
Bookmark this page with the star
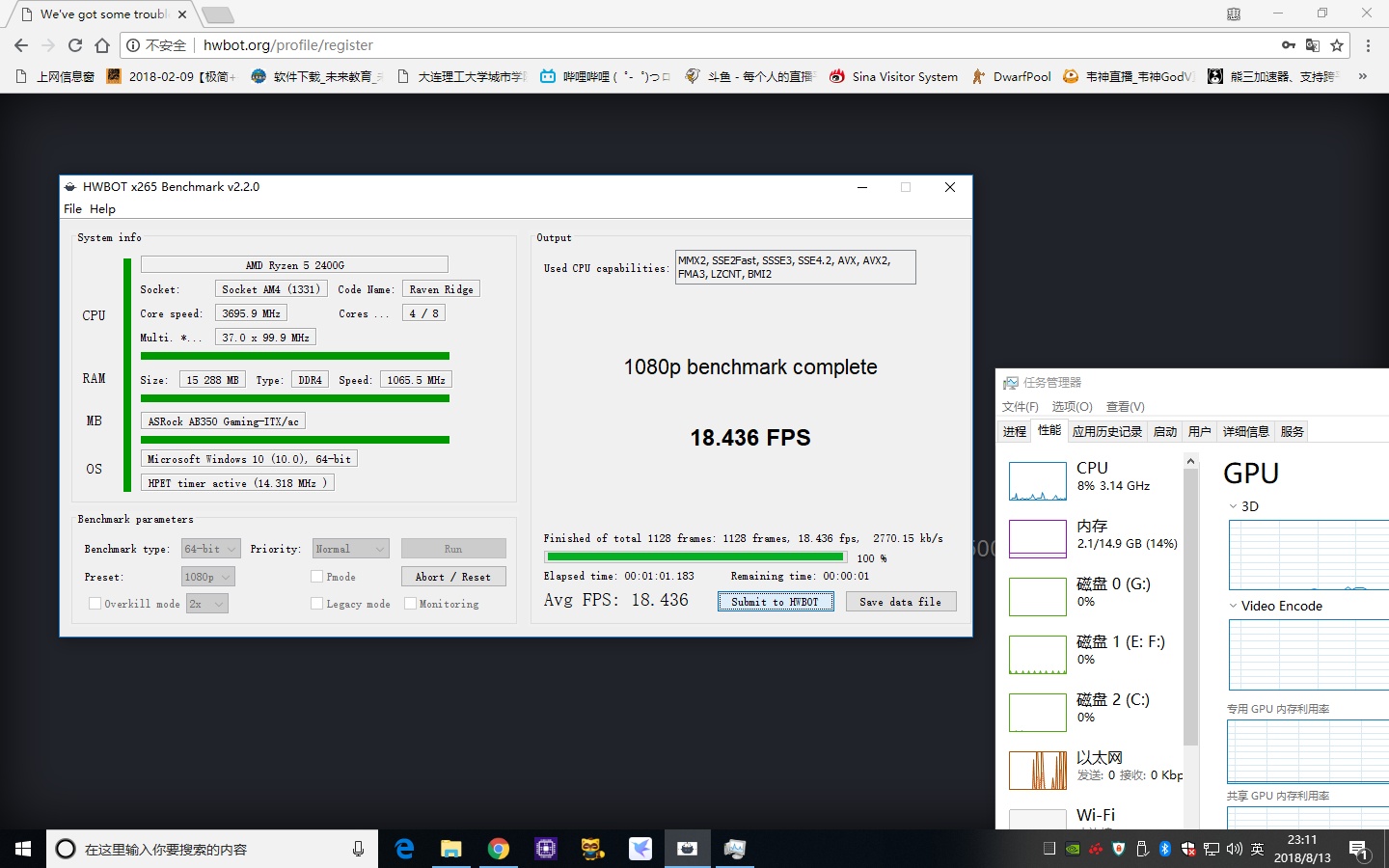[x=1337, y=45]
